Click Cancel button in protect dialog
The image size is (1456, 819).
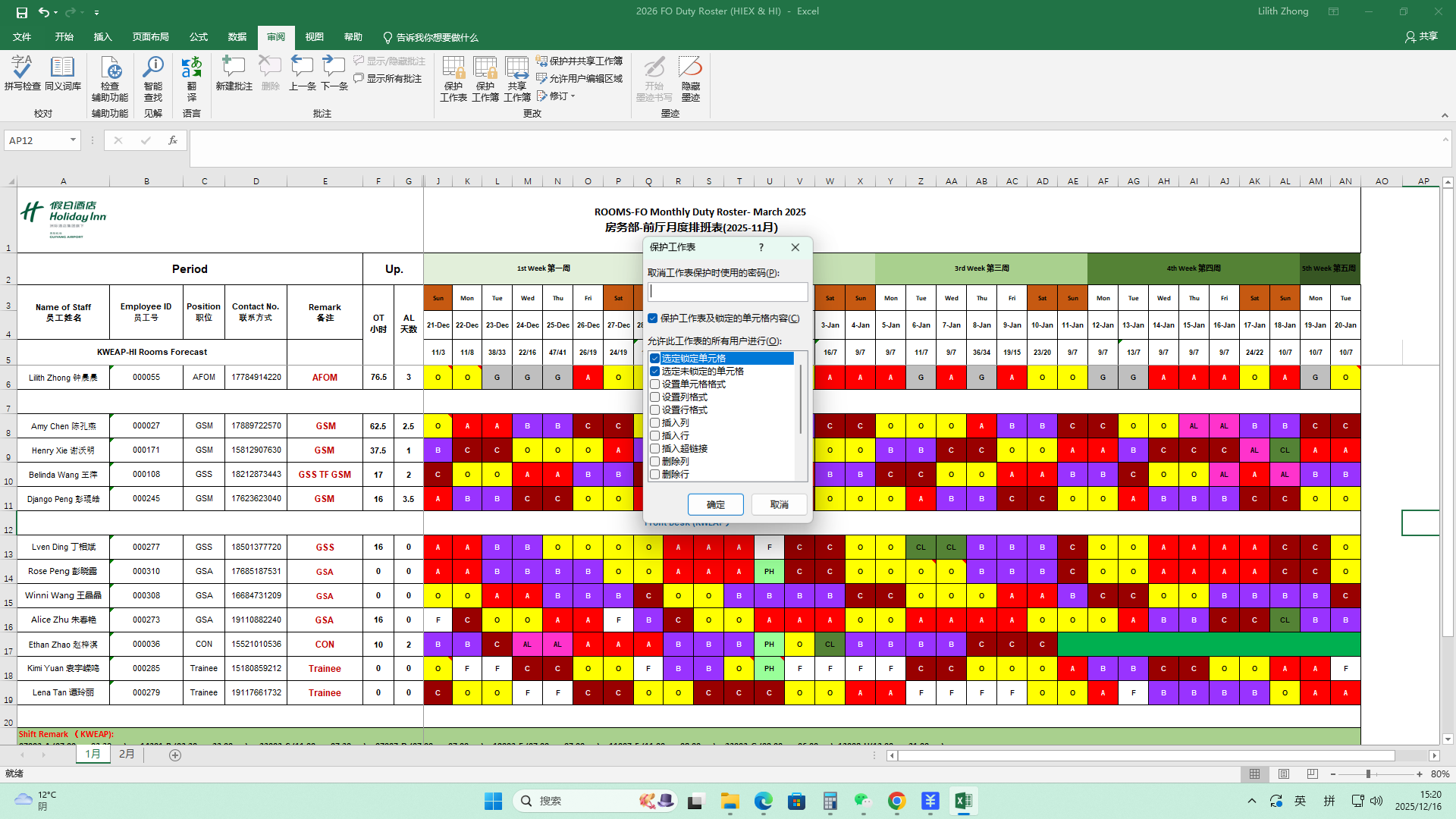(779, 505)
